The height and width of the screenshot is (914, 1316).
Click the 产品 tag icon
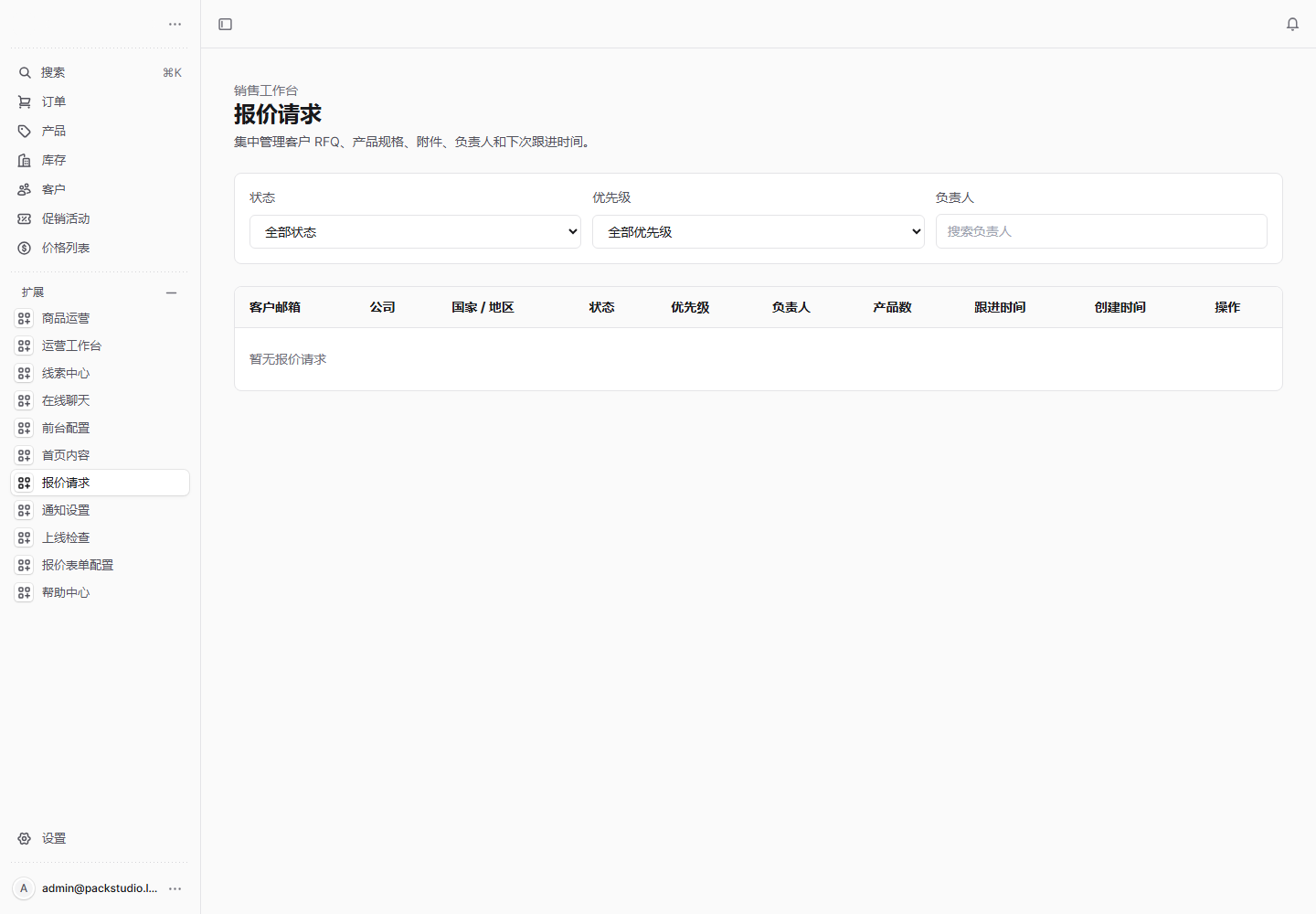pos(25,131)
